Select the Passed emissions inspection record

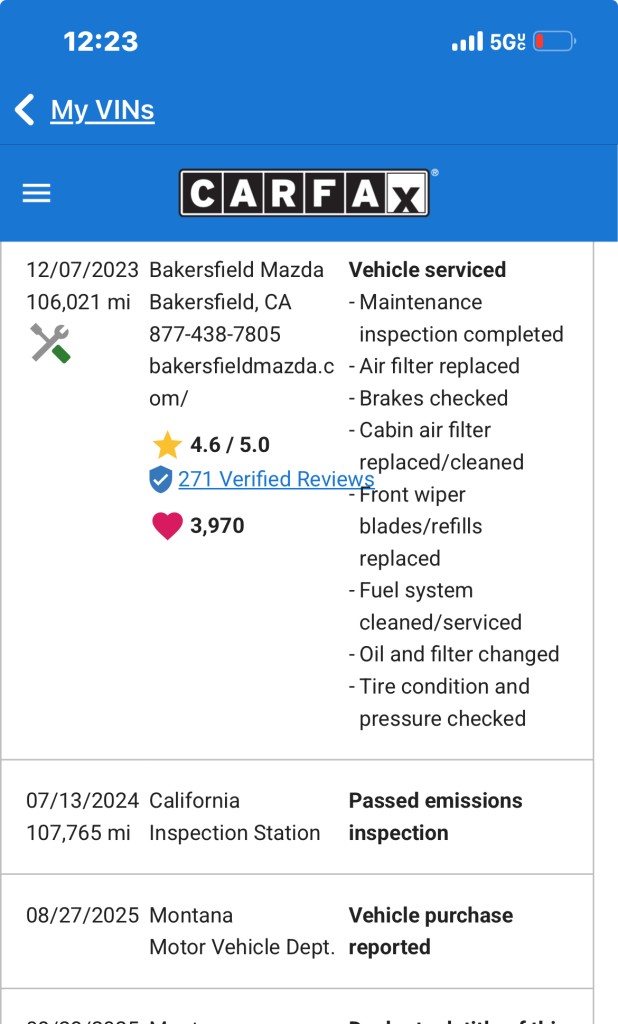[x=435, y=816]
